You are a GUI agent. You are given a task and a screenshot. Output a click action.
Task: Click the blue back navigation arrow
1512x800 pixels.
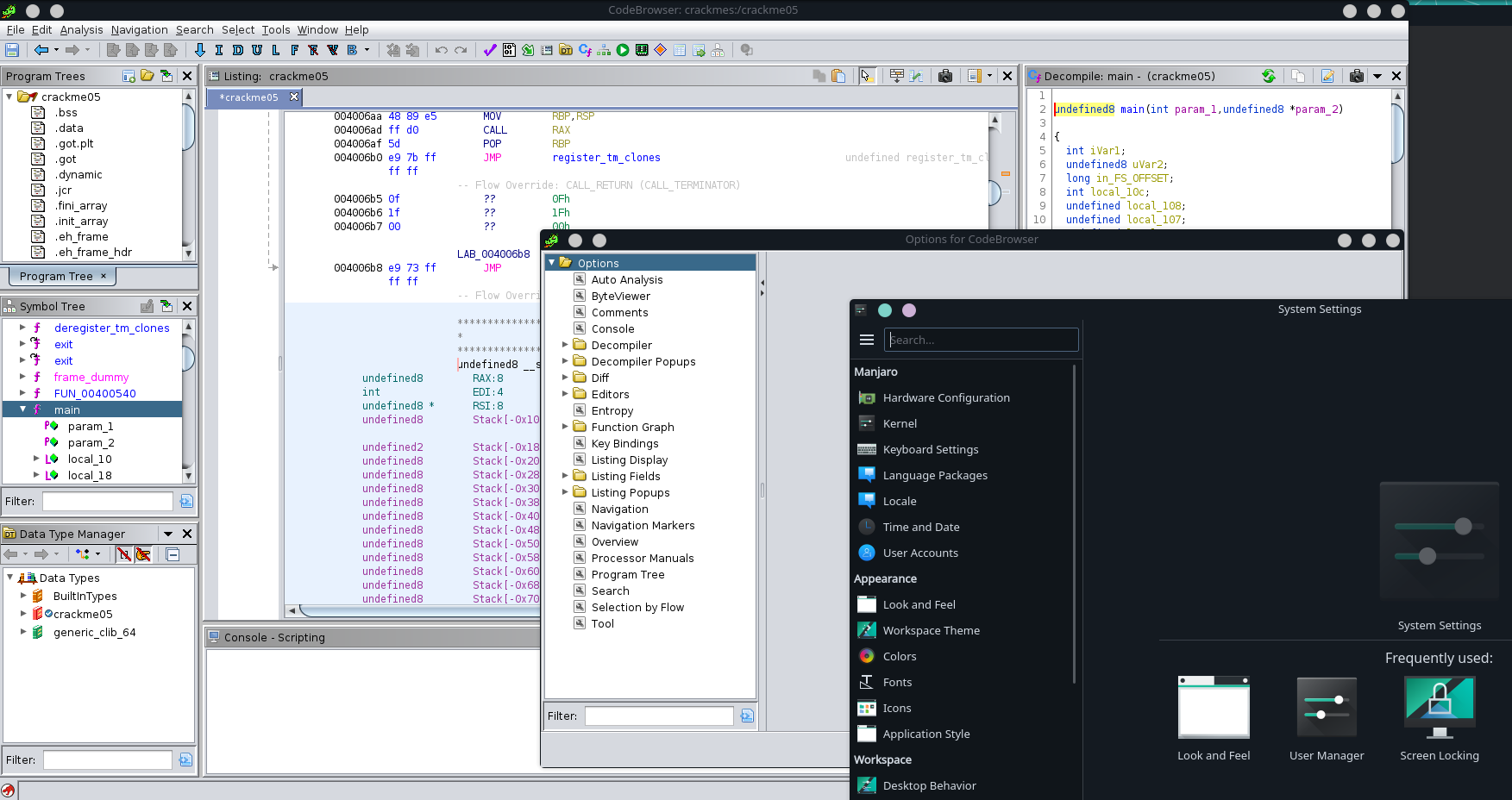tap(41, 50)
